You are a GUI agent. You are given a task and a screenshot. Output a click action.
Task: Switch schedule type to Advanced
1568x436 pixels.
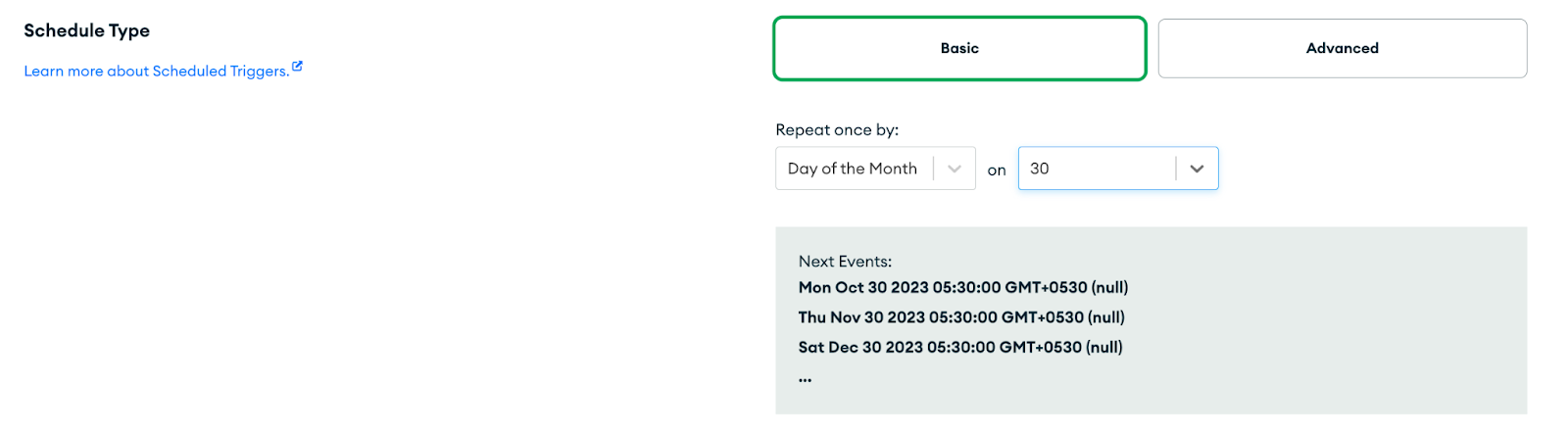(1342, 48)
